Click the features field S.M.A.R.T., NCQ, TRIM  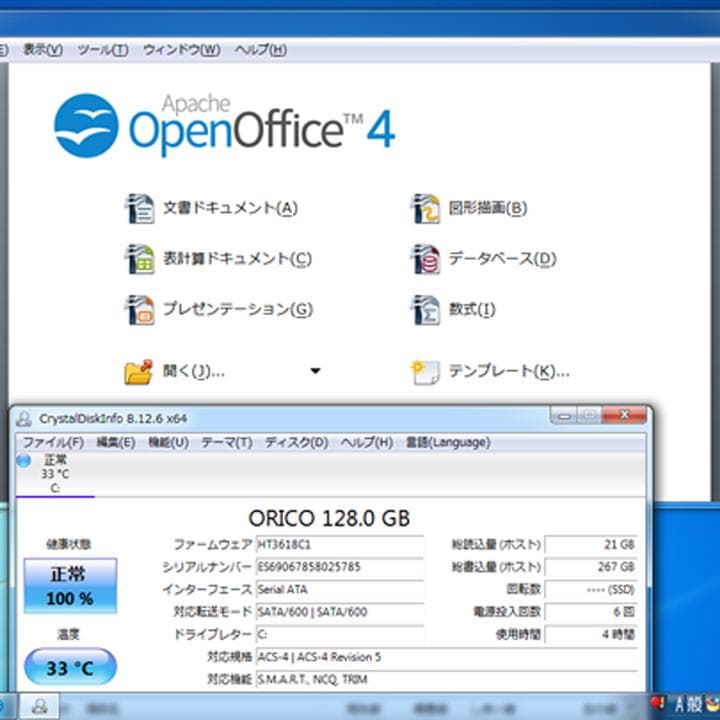pos(447,680)
